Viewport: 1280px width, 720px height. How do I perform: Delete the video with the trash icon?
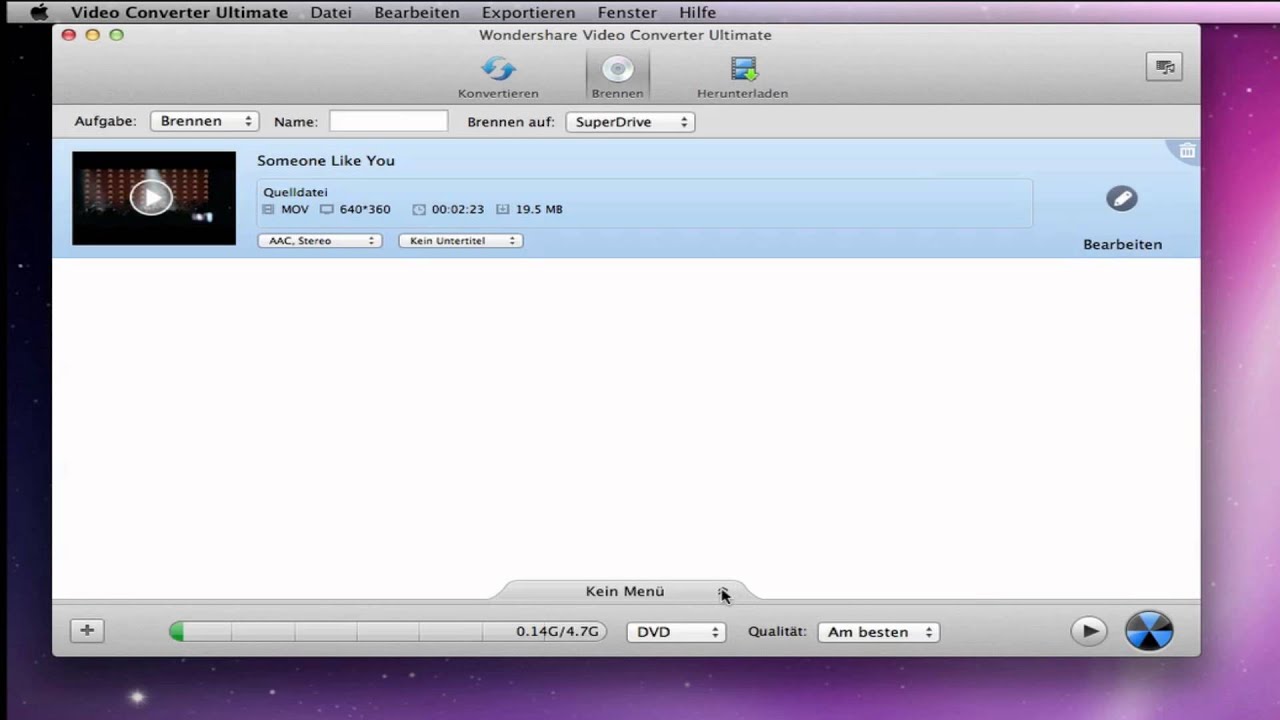(1187, 151)
